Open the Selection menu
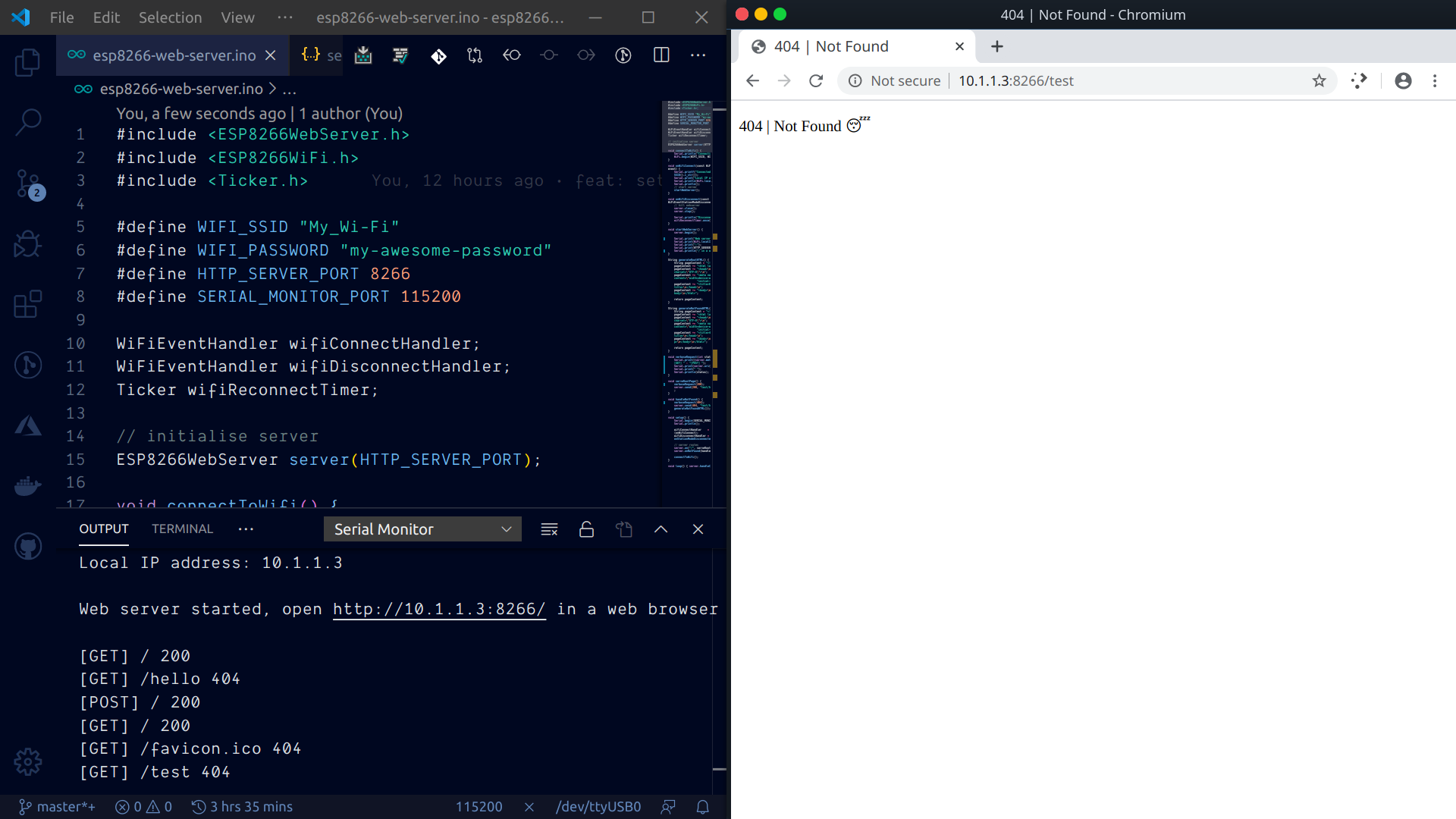This screenshot has height=819, width=1456. [170, 17]
